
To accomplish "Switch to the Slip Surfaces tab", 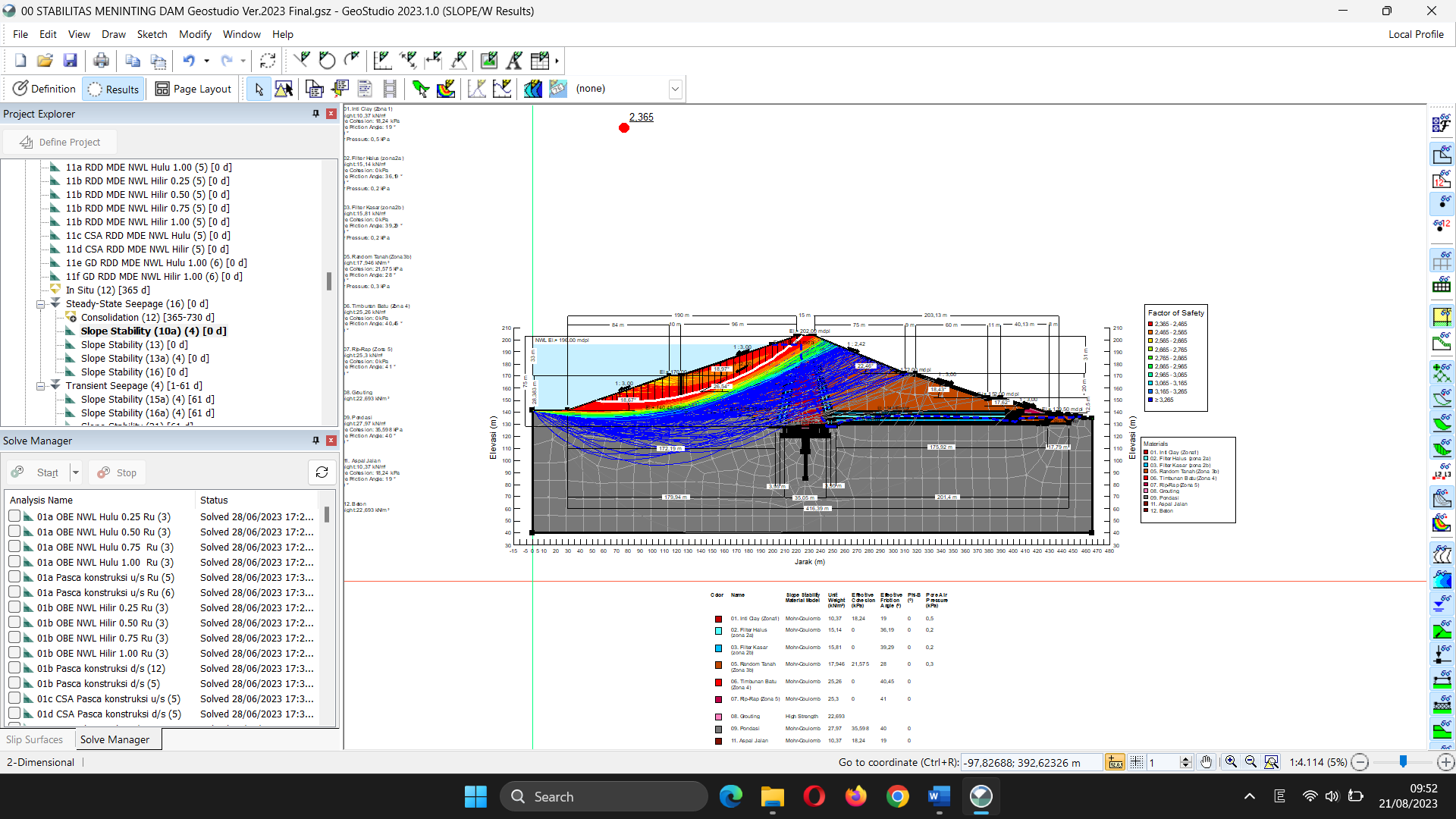I will (35, 739).
